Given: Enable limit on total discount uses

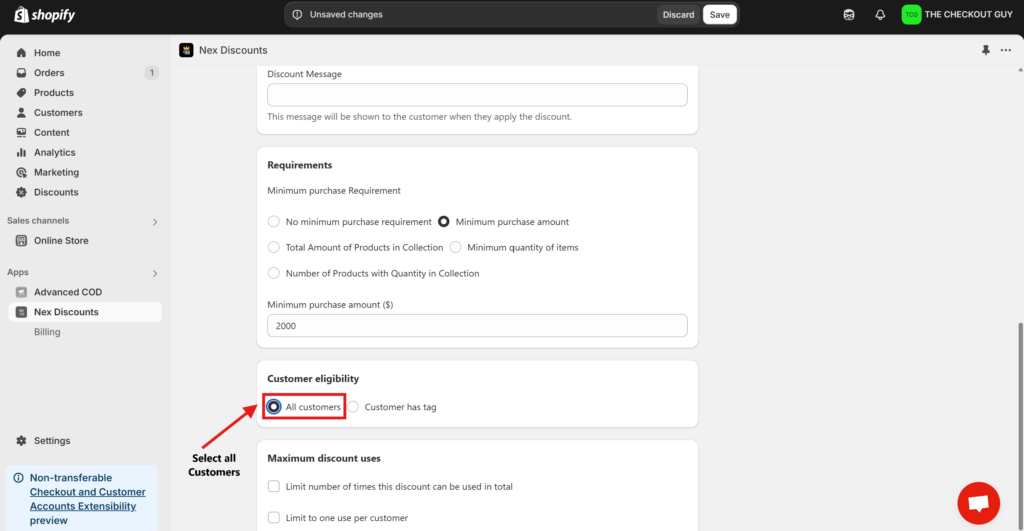Looking at the screenshot, I should 274,486.
